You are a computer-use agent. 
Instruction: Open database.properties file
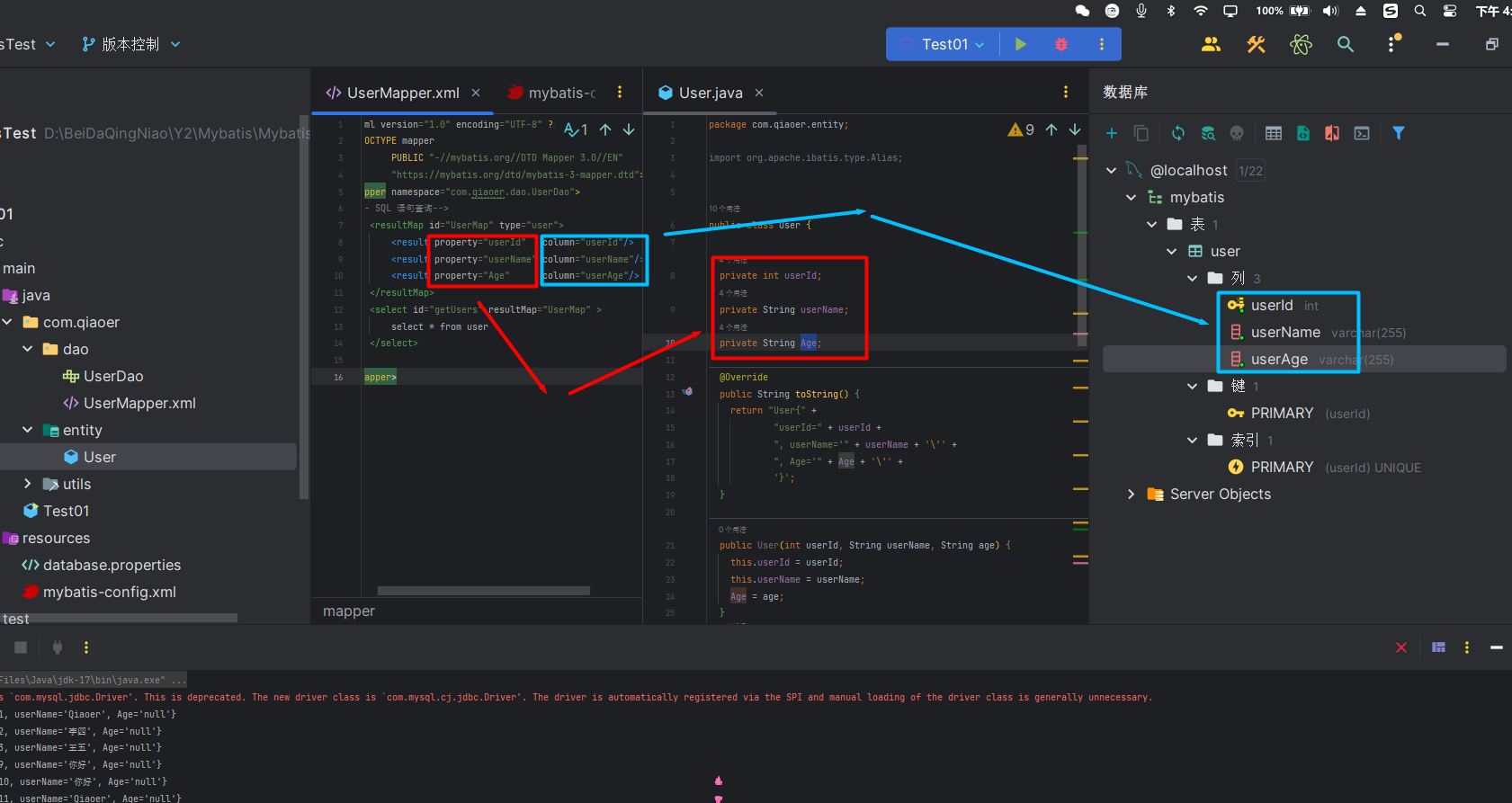click(x=112, y=565)
